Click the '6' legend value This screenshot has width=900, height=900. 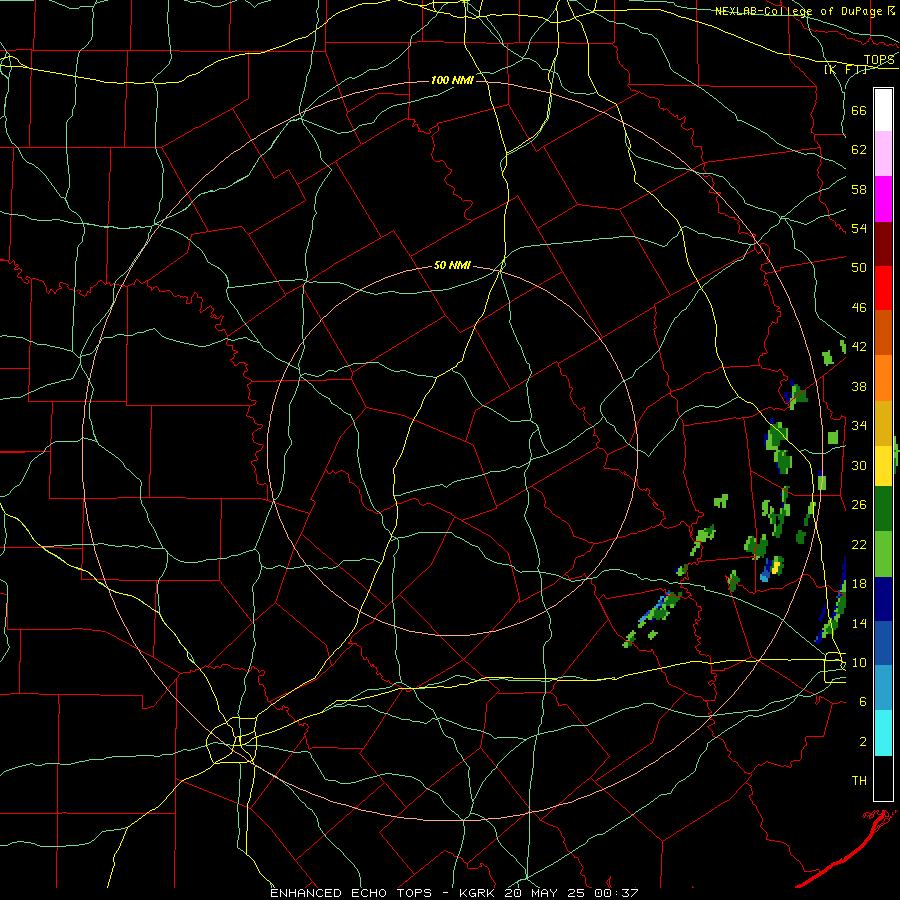(x=862, y=702)
